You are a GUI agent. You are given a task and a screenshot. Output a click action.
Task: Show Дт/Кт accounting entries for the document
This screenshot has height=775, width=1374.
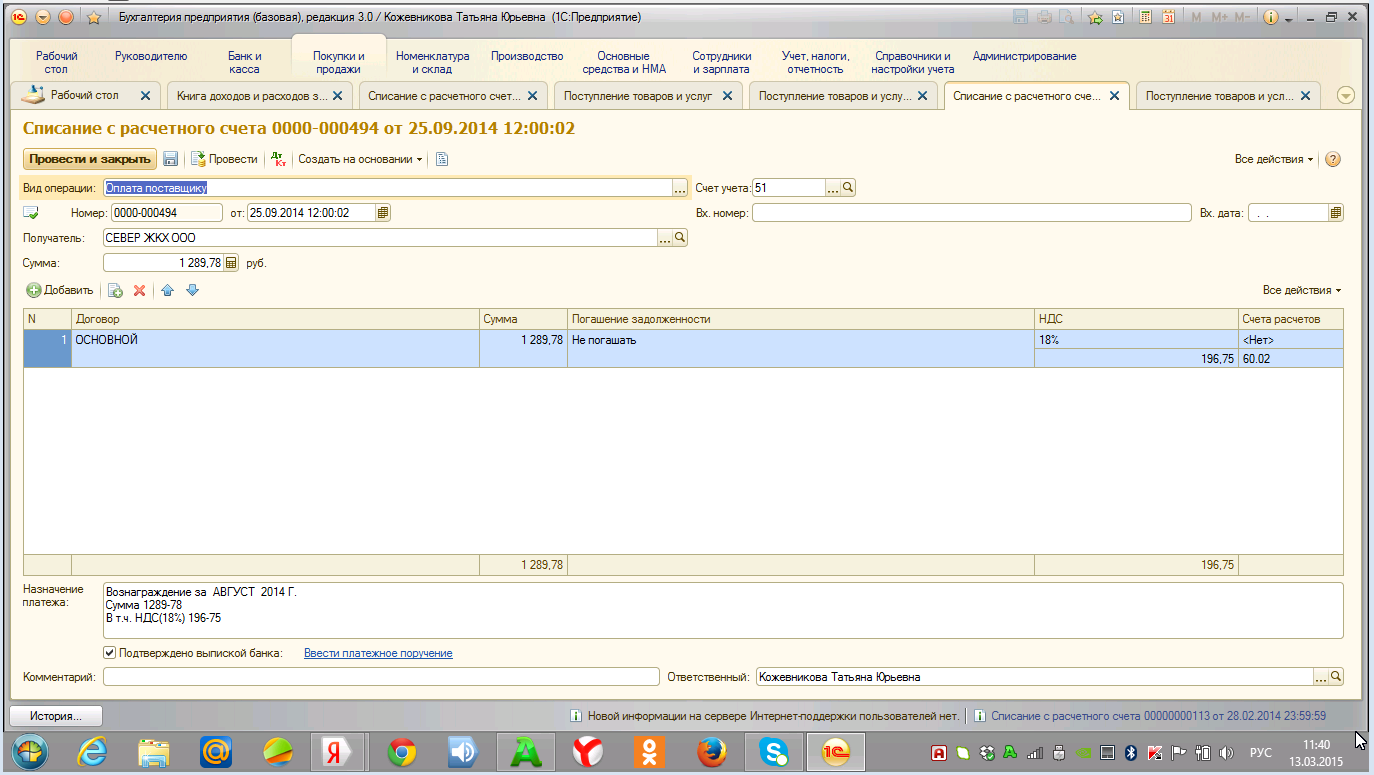pos(278,159)
